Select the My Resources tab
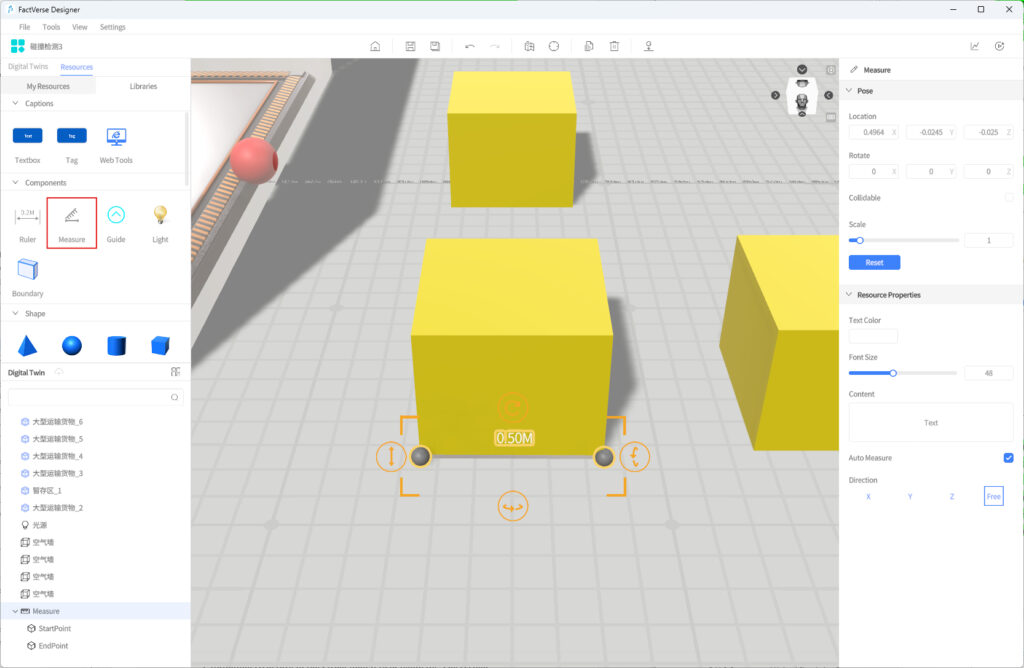The image size is (1024, 668). (x=48, y=86)
